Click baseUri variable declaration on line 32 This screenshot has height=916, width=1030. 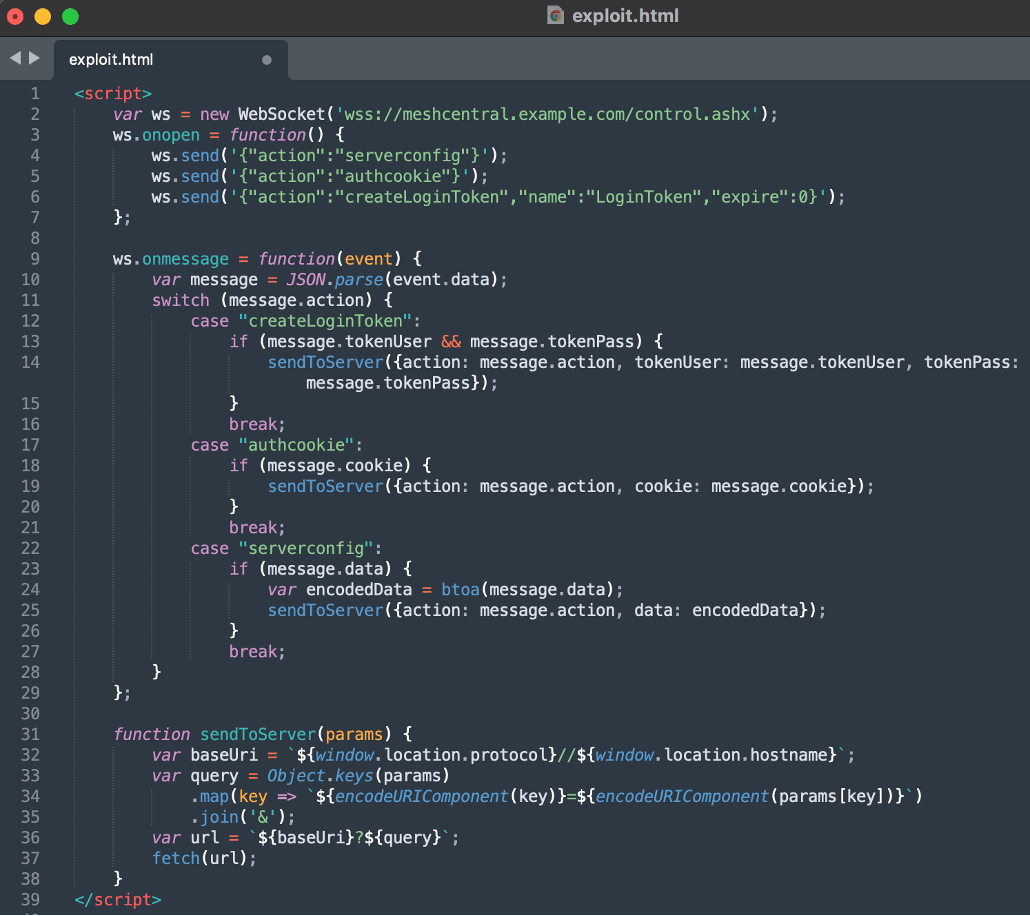tap(224, 755)
